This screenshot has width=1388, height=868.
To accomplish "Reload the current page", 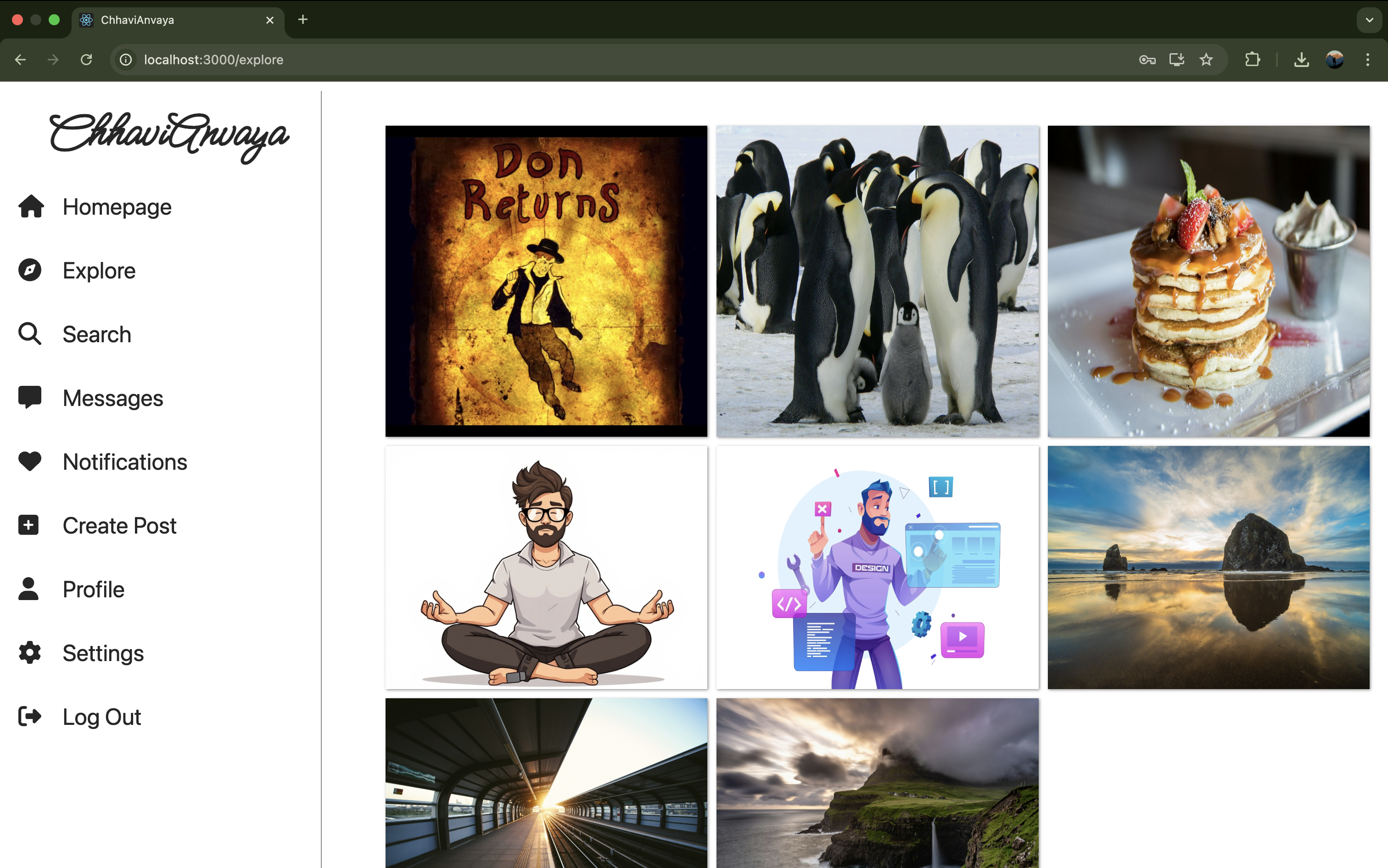I will [x=87, y=60].
